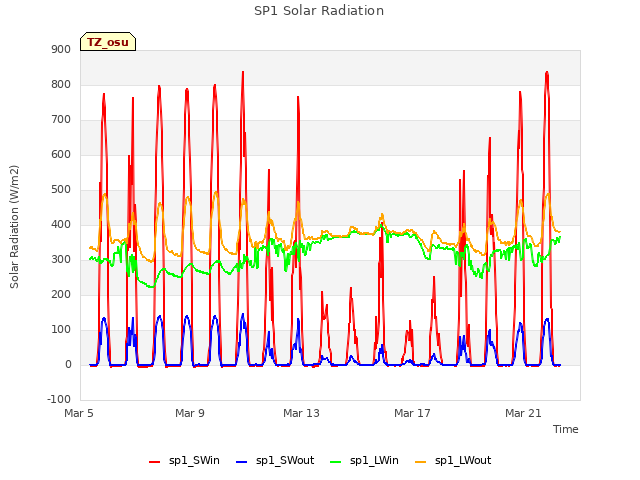Click the 200 y-axis tick label
Image resolution: width=640 pixels, height=480 pixels.
(x=61, y=295)
